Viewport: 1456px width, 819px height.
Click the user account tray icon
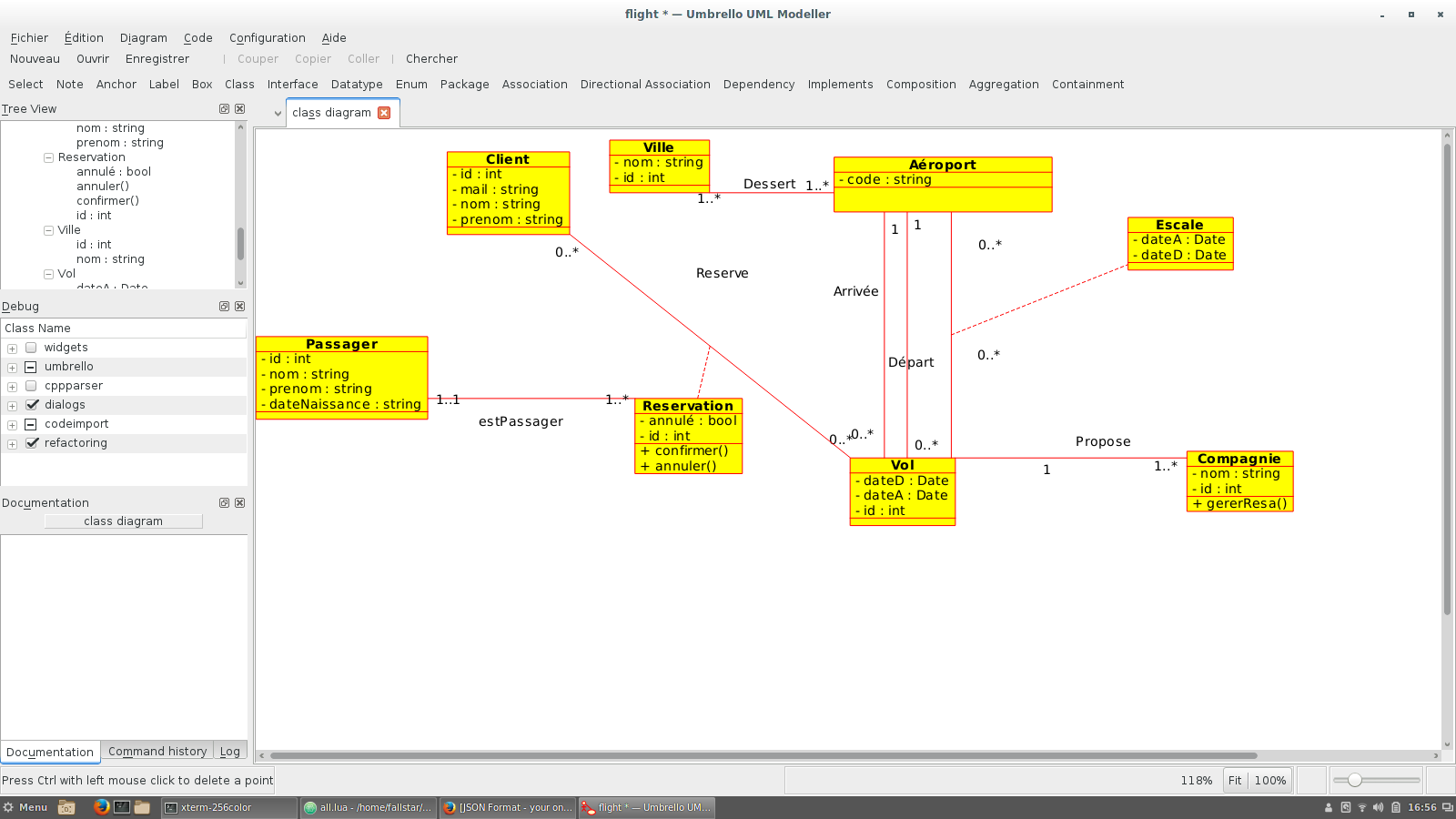click(x=1329, y=807)
